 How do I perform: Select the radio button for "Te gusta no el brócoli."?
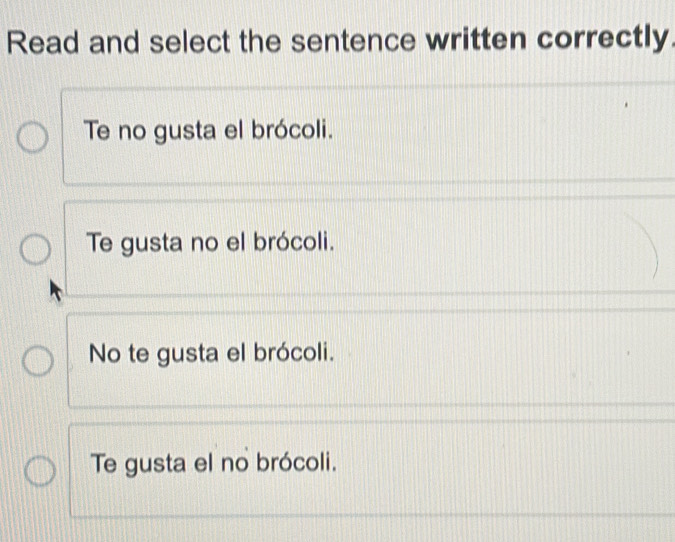(x=35, y=247)
